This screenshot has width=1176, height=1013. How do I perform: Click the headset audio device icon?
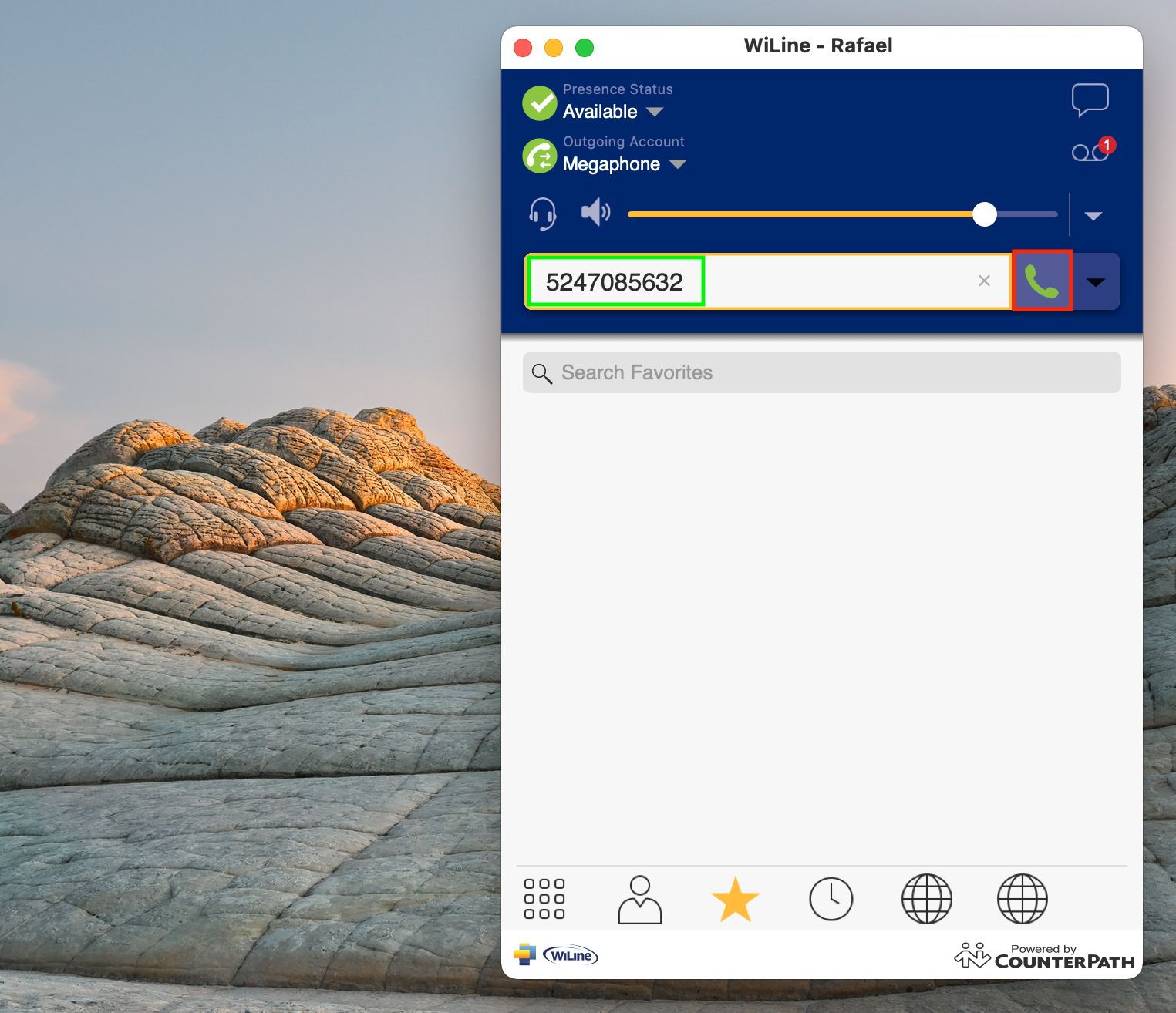point(543,214)
